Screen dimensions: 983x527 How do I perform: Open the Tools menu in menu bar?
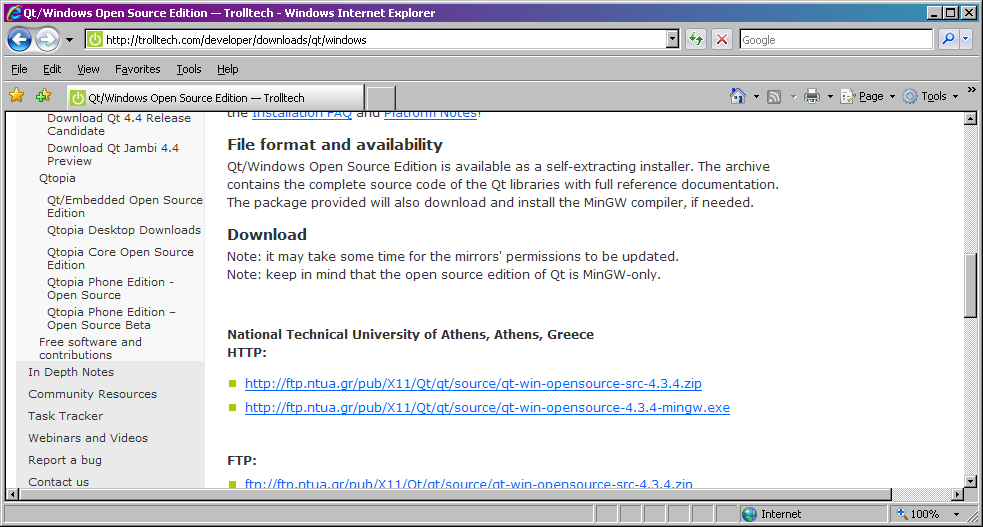pos(189,69)
